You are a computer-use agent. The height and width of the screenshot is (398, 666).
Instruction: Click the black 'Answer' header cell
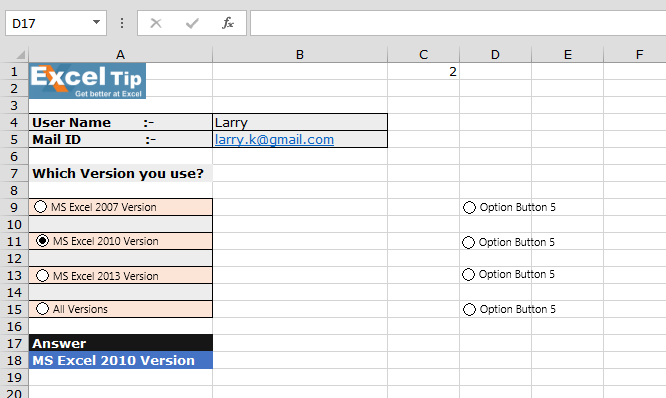point(121,343)
